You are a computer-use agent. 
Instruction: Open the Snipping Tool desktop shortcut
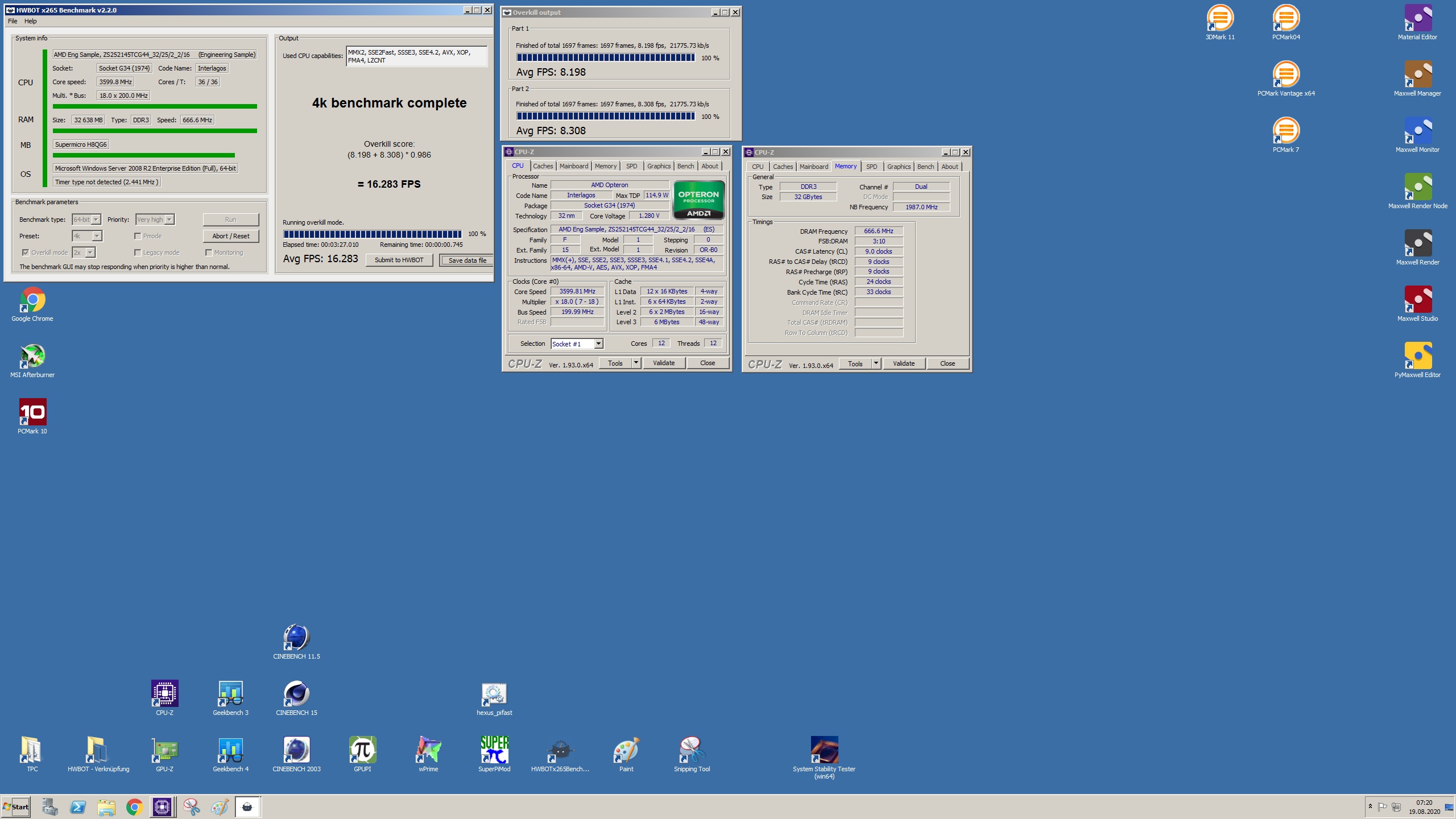coord(692,755)
